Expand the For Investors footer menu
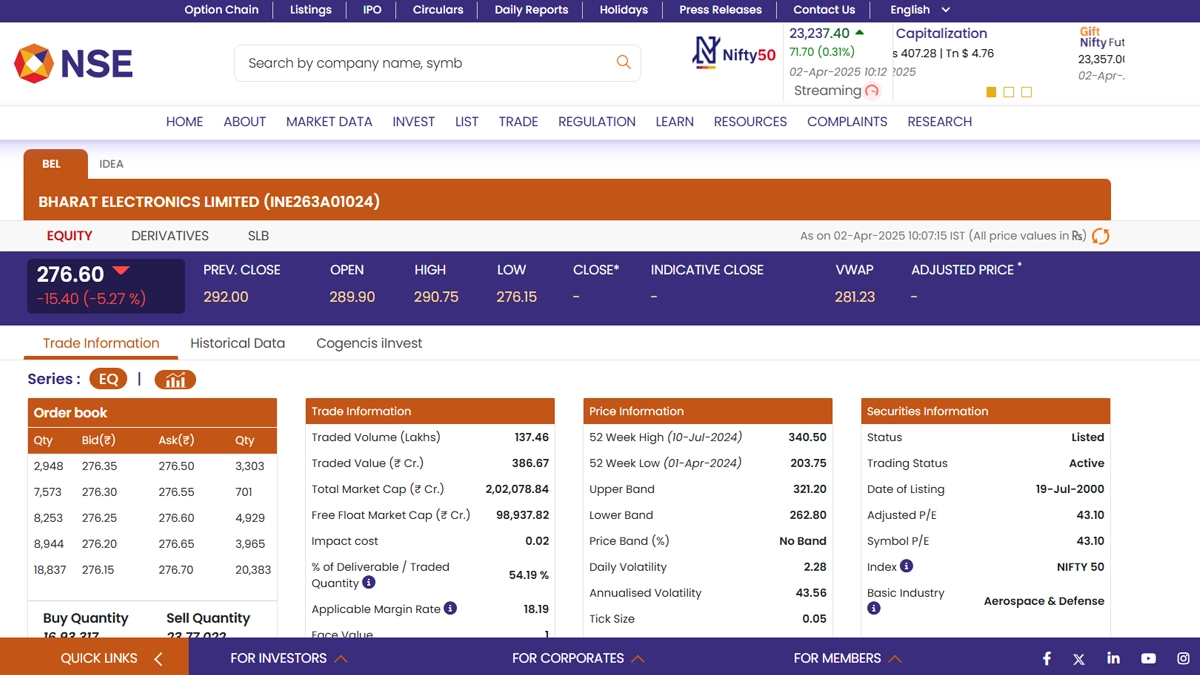This screenshot has height=675, width=1200. pyautogui.click(x=288, y=658)
